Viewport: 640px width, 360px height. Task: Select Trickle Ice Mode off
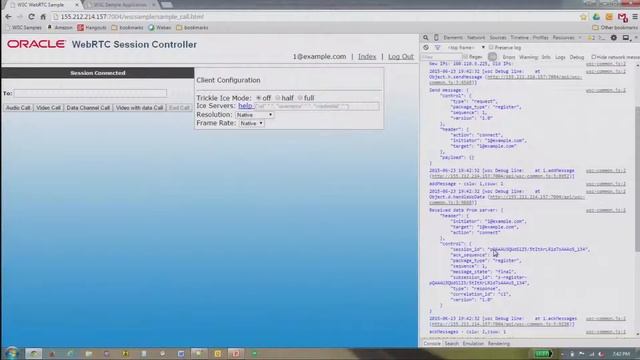tap(258, 98)
